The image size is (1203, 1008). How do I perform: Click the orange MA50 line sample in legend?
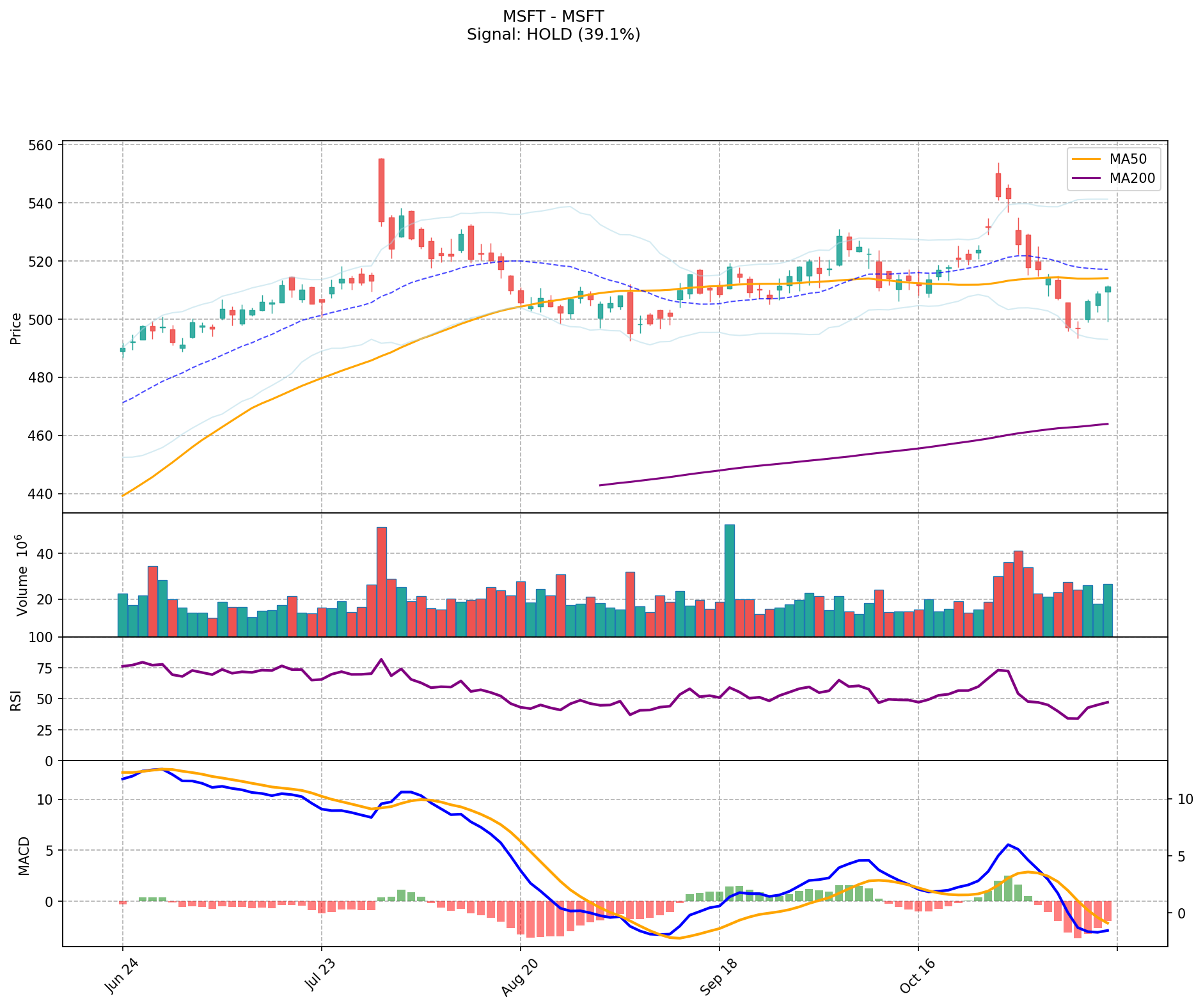[x=1087, y=159]
